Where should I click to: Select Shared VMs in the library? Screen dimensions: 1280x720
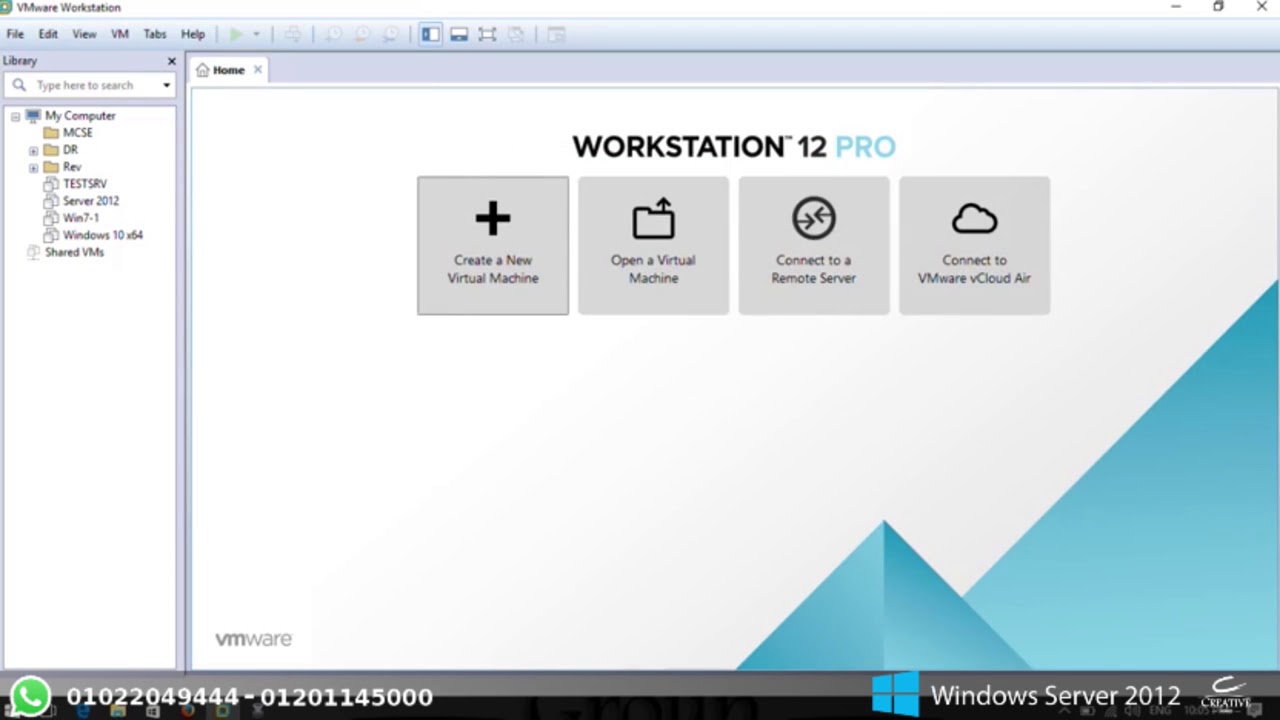click(74, 252)
